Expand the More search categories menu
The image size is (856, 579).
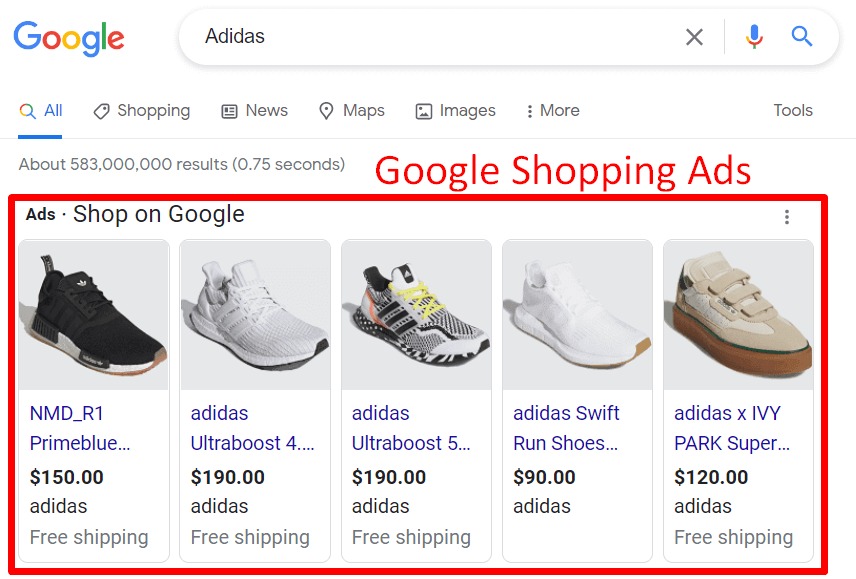[x=552, y=110]
